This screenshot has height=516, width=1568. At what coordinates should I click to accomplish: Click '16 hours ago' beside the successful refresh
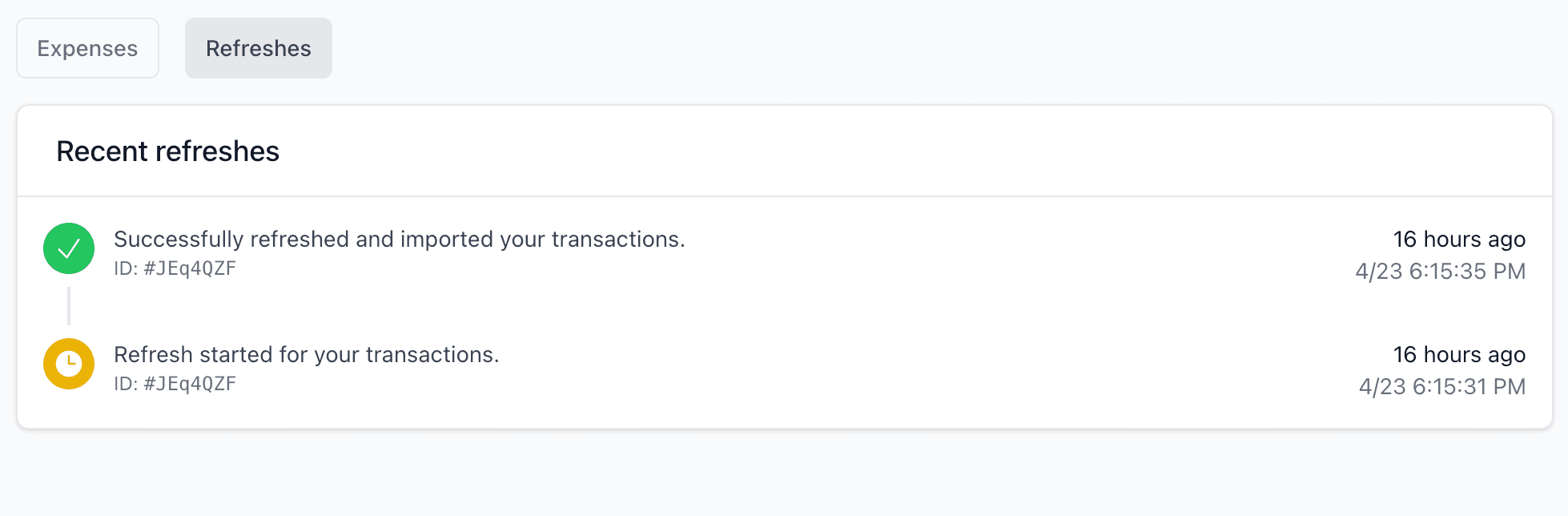click(1459, 239)
